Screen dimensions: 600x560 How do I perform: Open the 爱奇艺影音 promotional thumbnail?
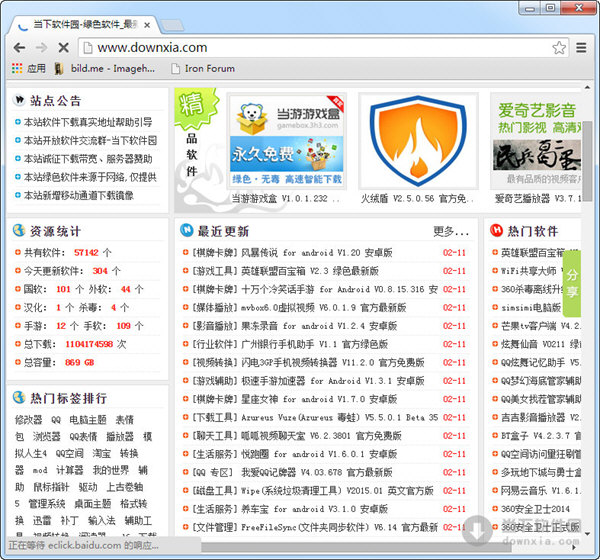point(536,141)
